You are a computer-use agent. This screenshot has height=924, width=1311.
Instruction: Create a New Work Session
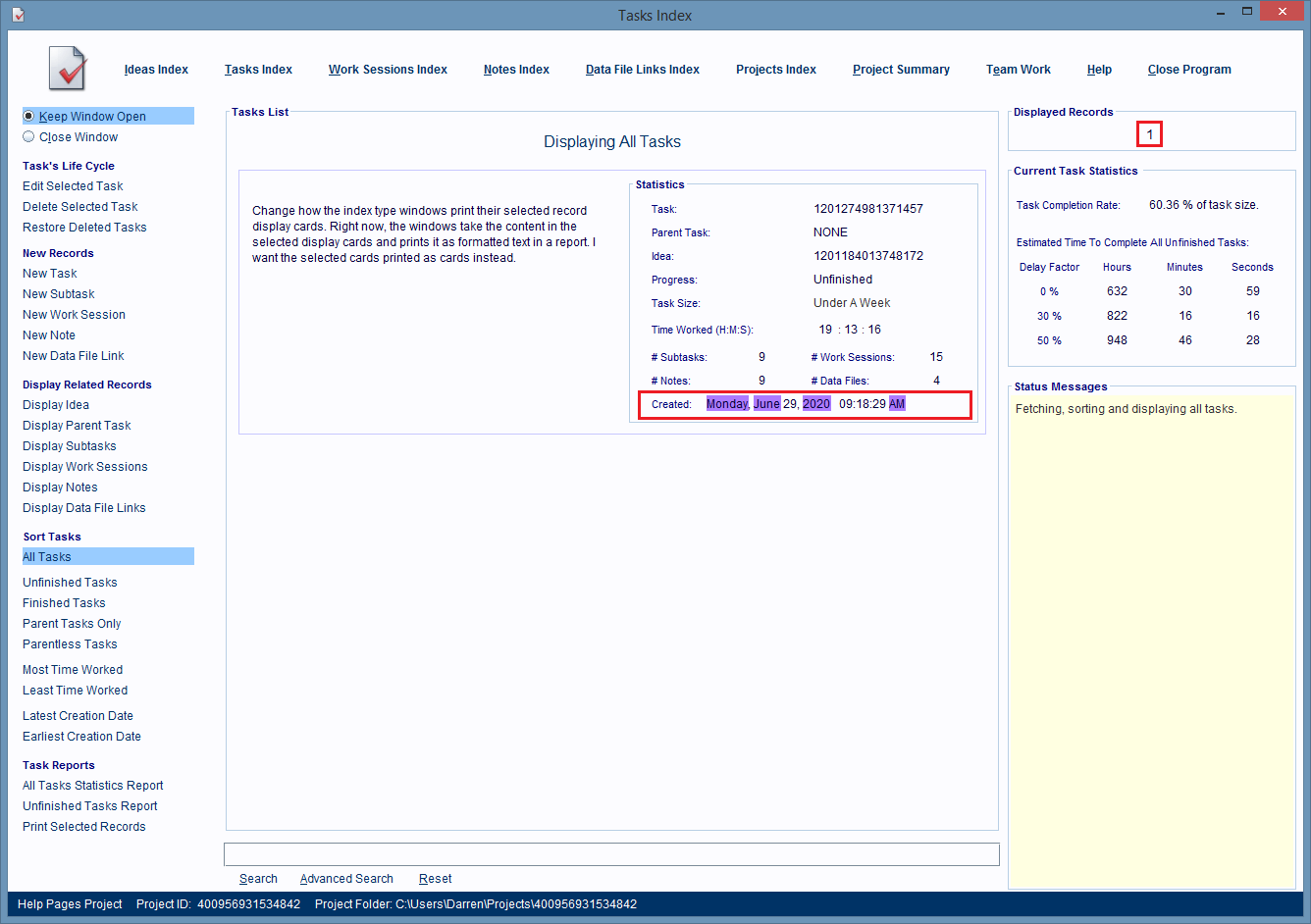pyautogui.click(x=74, y=315)
